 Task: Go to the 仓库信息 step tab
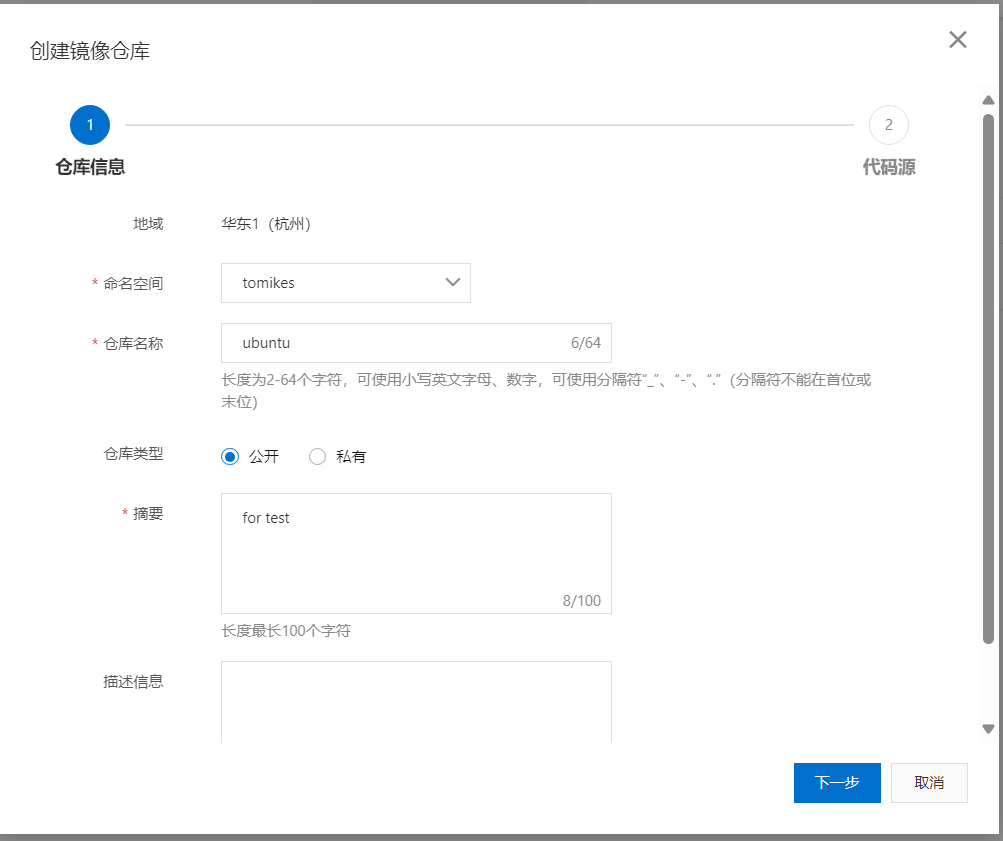(x=90, y=167)
